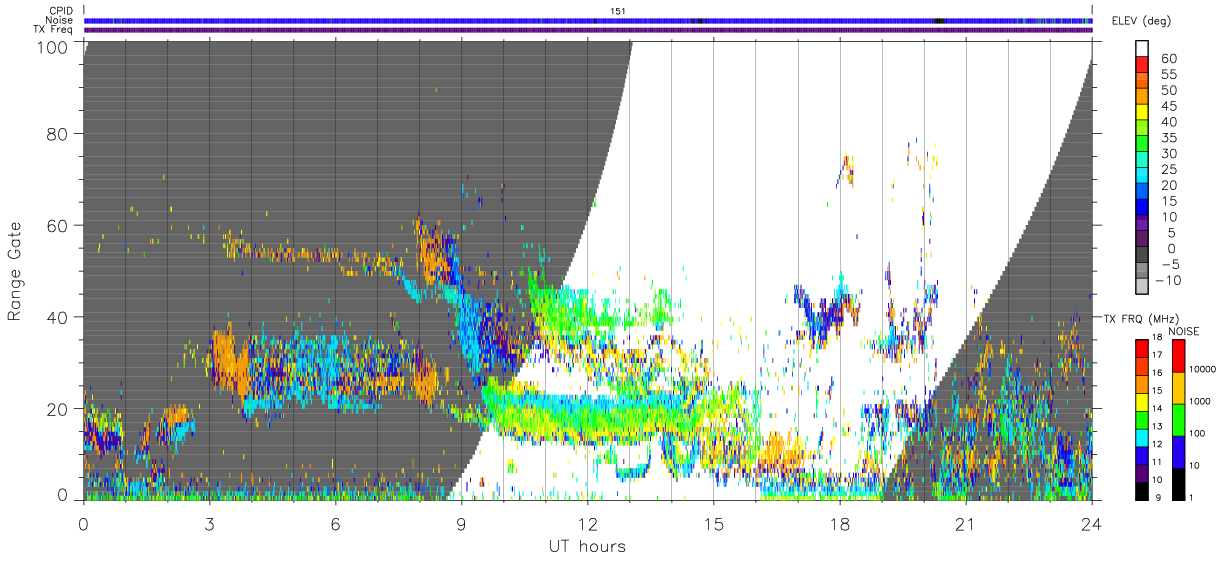Pick the cyan 20-25 elevation swatch
This screenshot has width=1228, height=567.
(1142, 175)
